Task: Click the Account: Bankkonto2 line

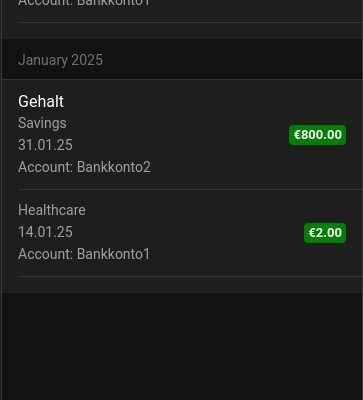Action: click(84, 167)
